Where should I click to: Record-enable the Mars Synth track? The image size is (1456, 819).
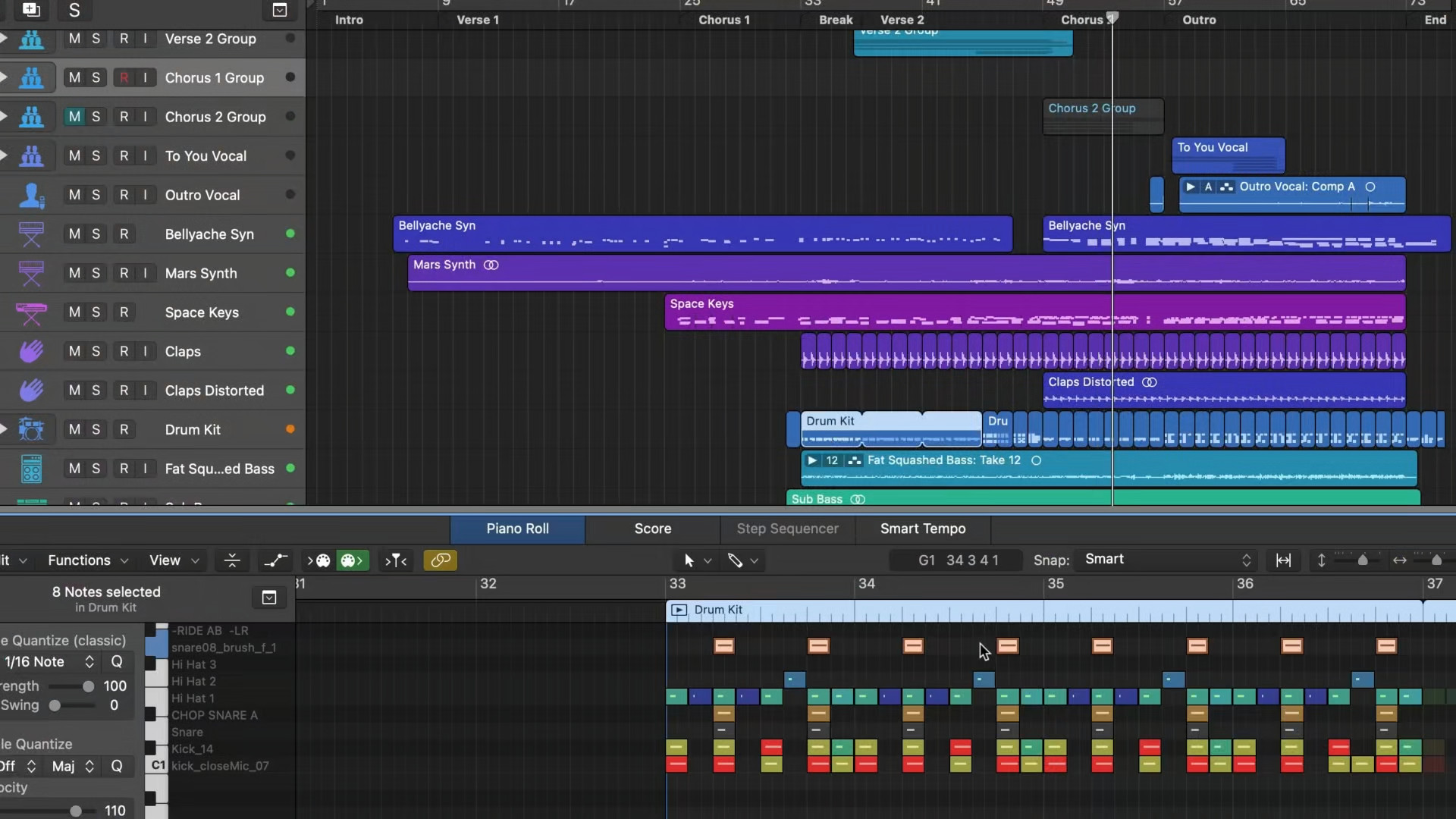pyautogui.click(x=124, y=273)
